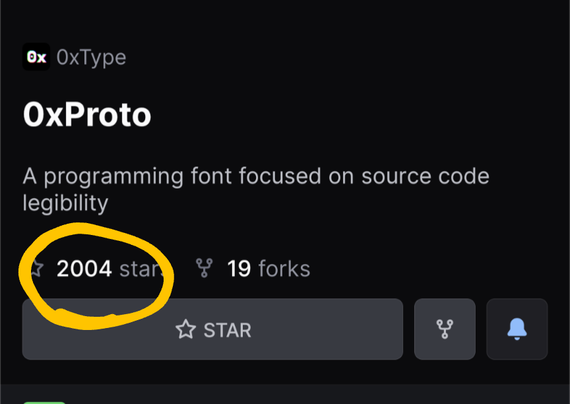Viewport: 570px width, 404px height.
Task: Click the 'forks' label text
Action: [284, 269]
